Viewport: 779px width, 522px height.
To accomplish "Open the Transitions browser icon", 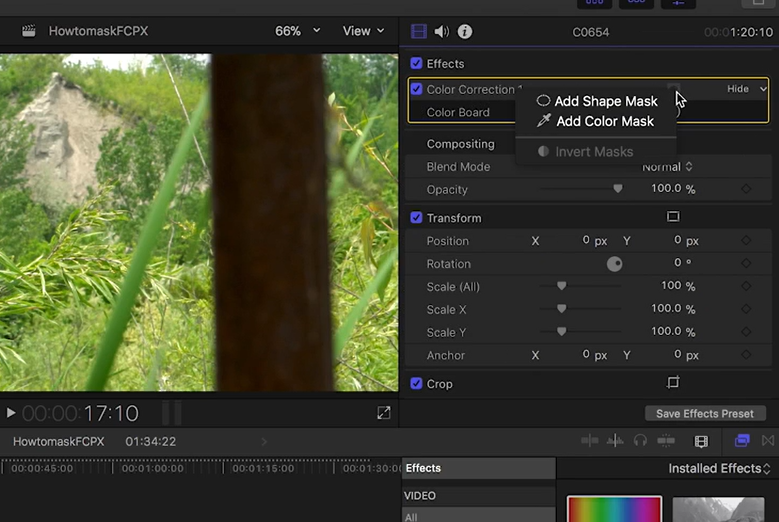I will 768,441.
